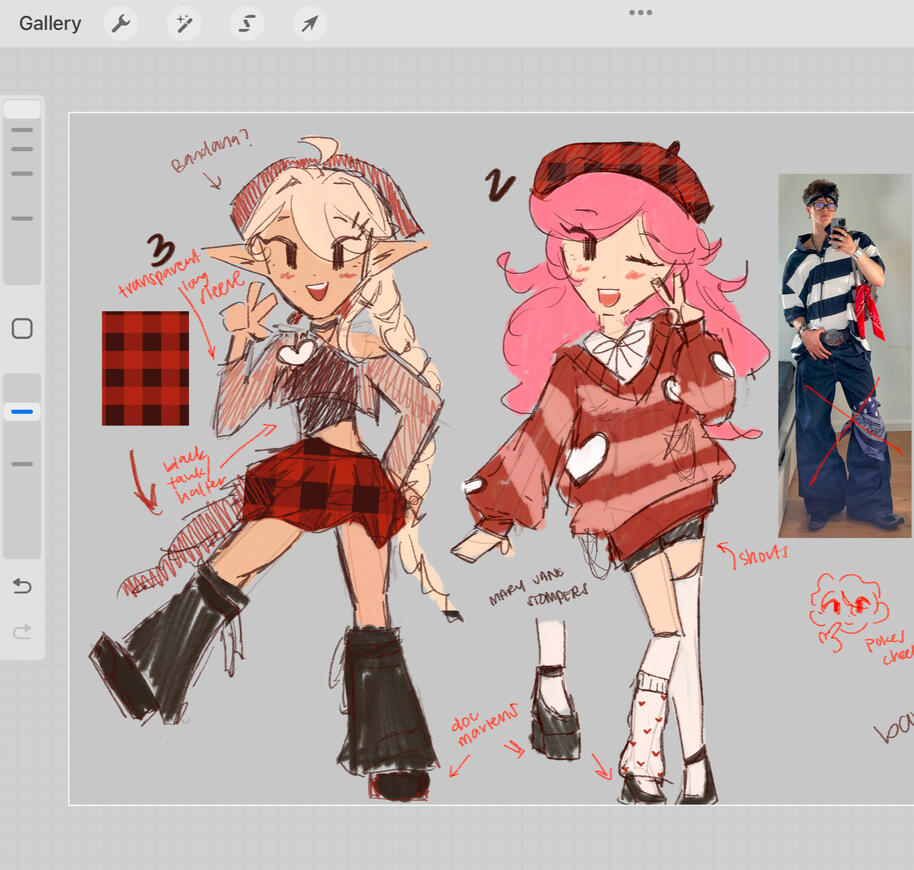914x870 pixels.
Task: Click the brush size slider handle
Action: [x=22, y=110]
